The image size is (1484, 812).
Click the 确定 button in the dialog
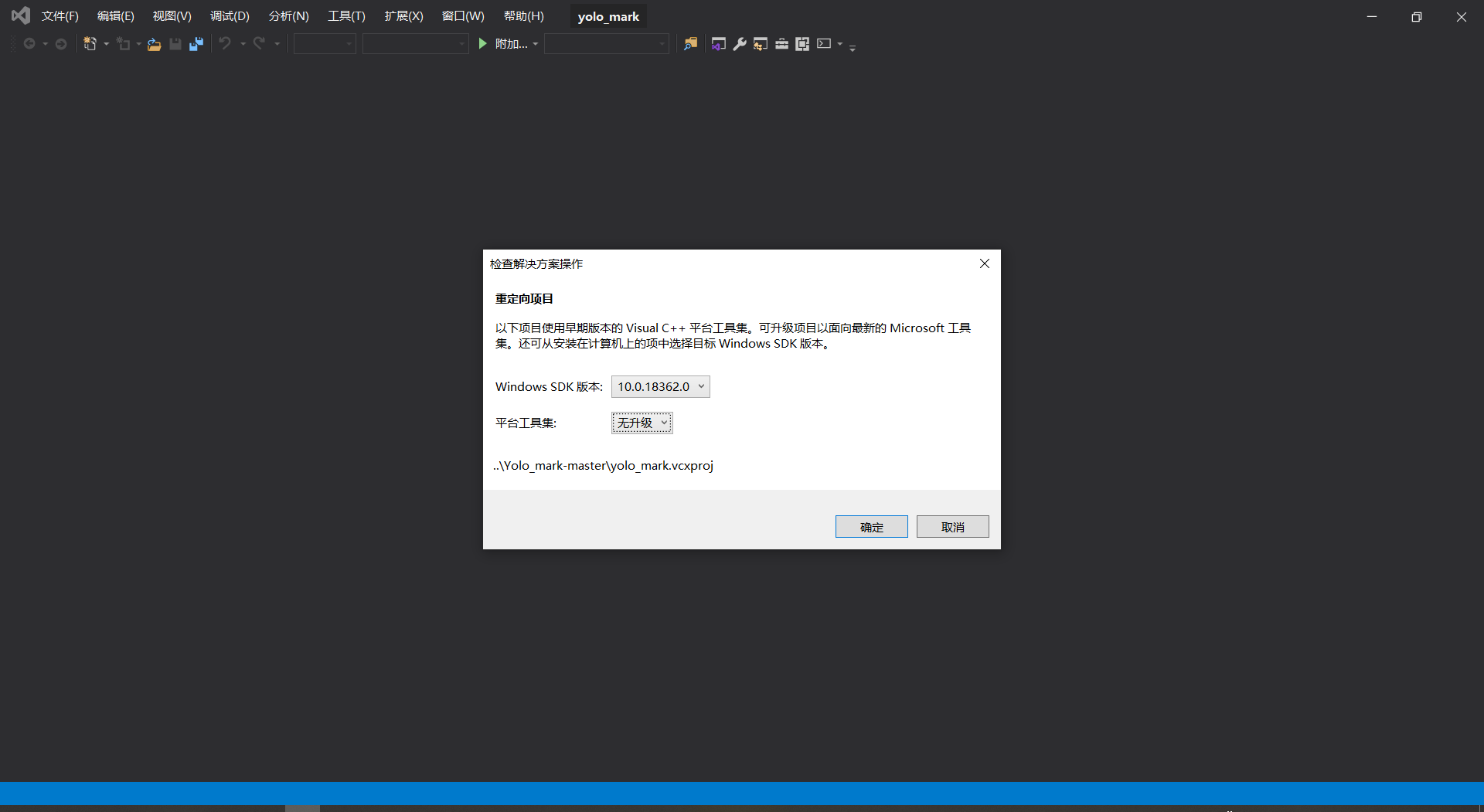point(871,526)
